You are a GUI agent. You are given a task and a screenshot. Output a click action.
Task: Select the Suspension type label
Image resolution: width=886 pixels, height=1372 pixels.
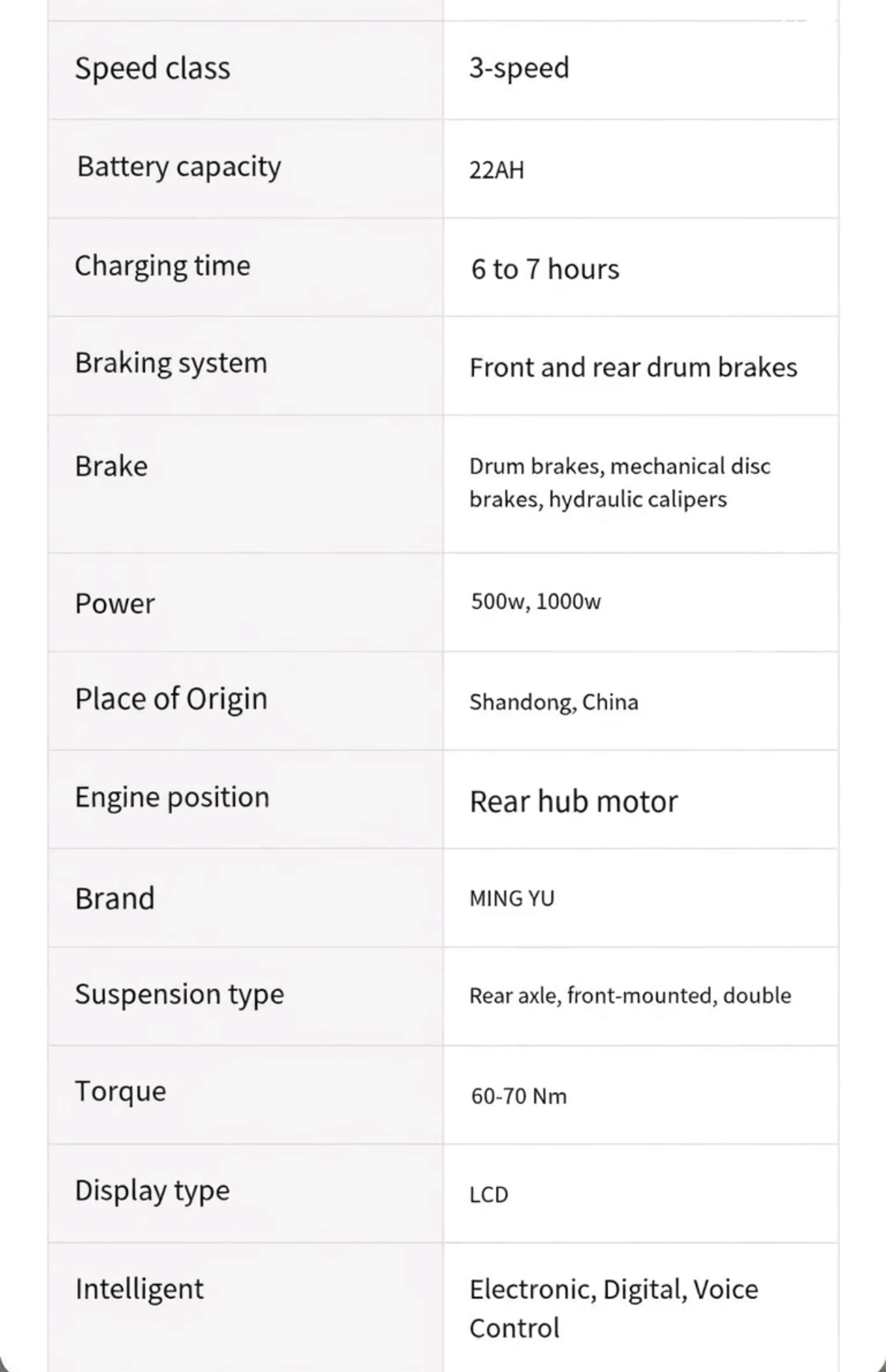tap(179, 995)
